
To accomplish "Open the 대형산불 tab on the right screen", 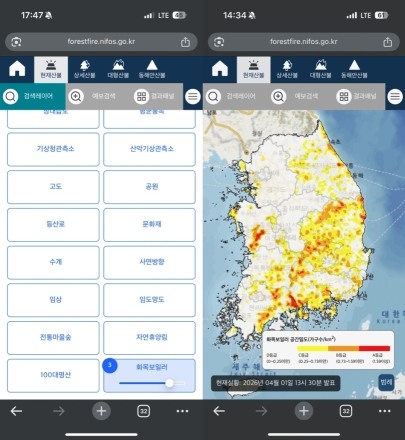I will pyautogui.click(x=321, y=70).
